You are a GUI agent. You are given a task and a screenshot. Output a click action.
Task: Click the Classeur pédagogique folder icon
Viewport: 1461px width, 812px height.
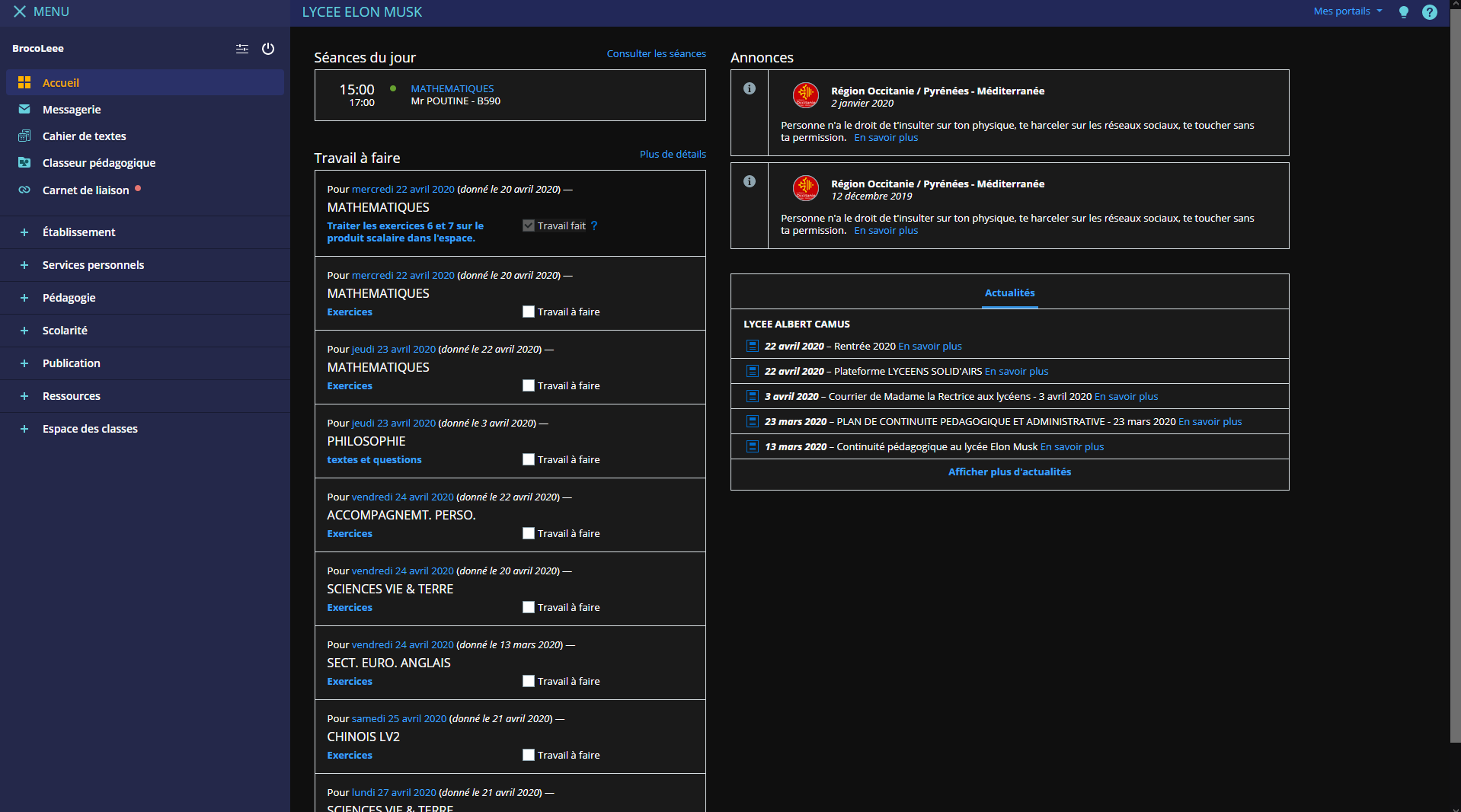tap(24, 162)
